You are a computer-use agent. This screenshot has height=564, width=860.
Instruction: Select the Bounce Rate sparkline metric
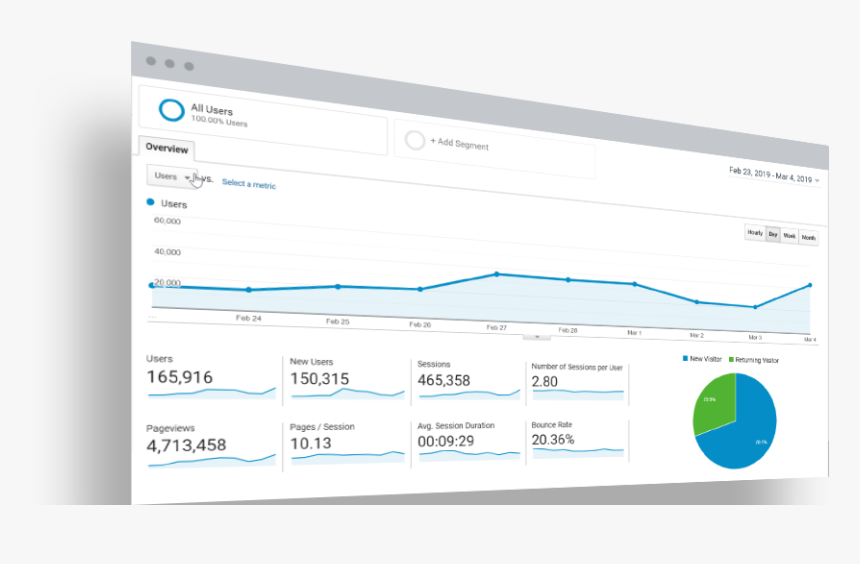pos(578,440)
